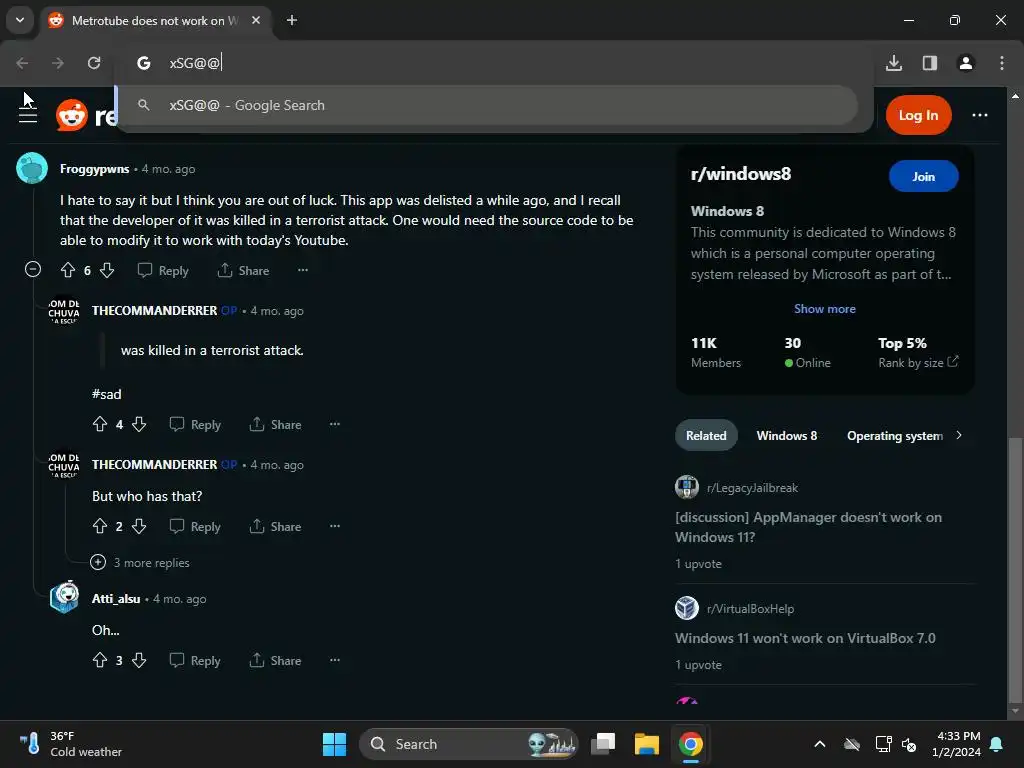Open the weather widget showing 36°F

click(x=71, y=744)
